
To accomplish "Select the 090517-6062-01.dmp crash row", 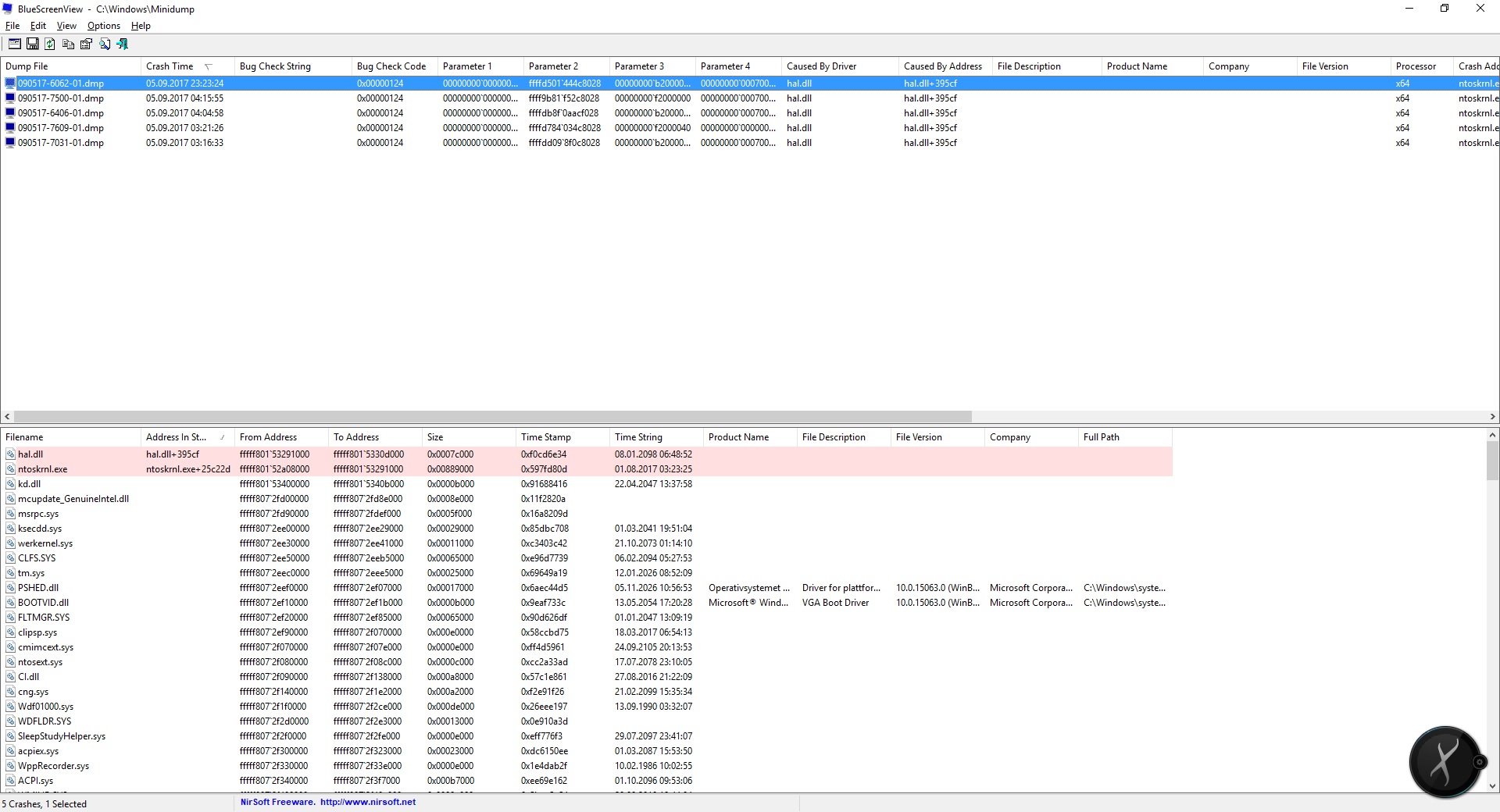I will (750, 84).
